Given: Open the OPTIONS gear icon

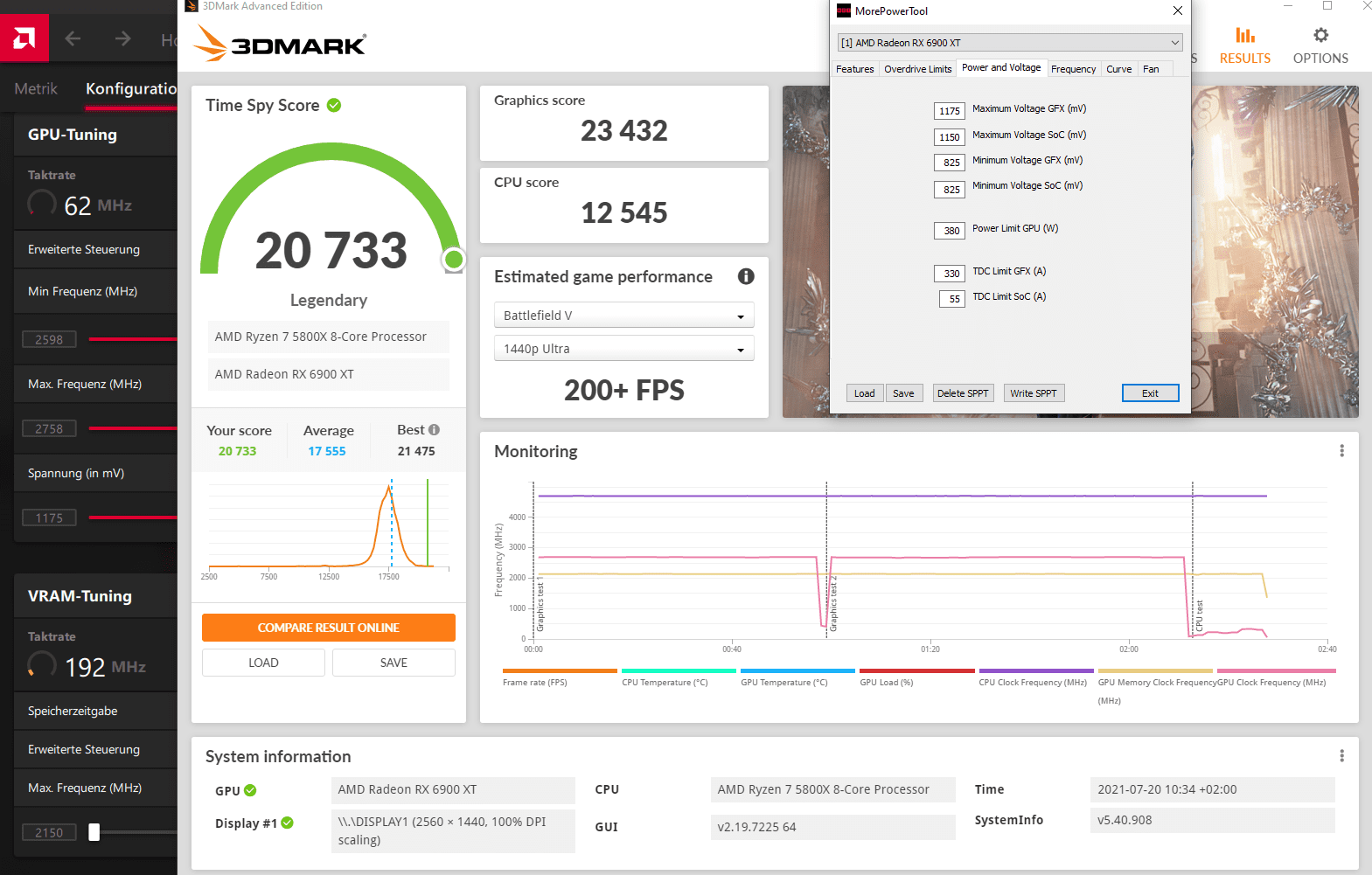Looking at the screenshot, I should [1320, 35].
